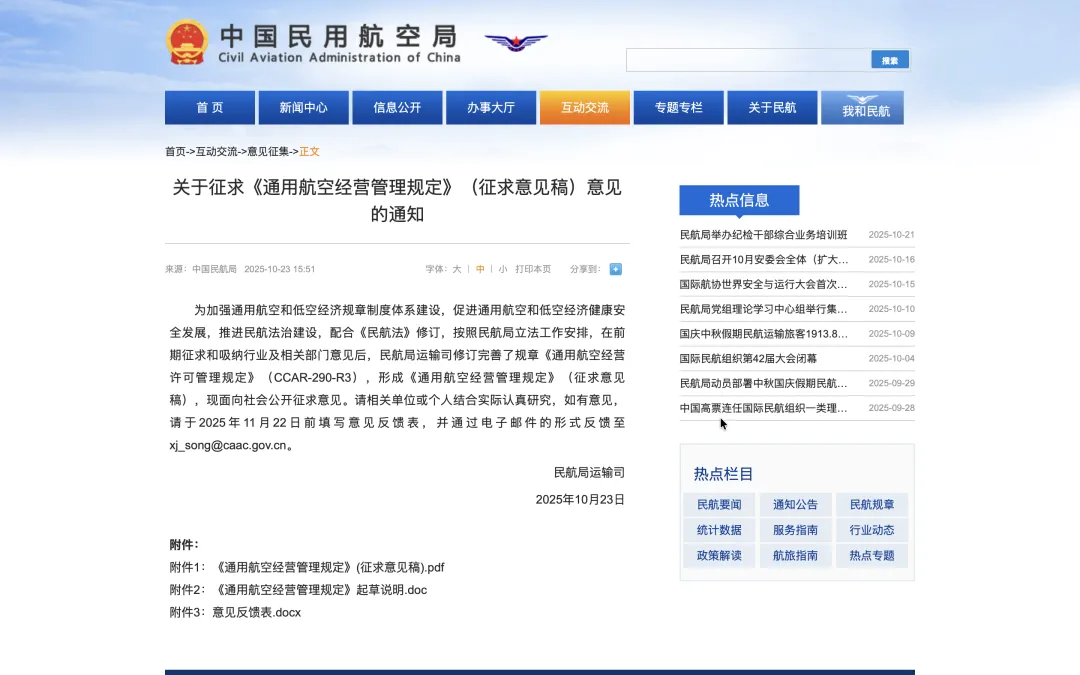Click the blue CAAC wings emblem

pos(516,43)
